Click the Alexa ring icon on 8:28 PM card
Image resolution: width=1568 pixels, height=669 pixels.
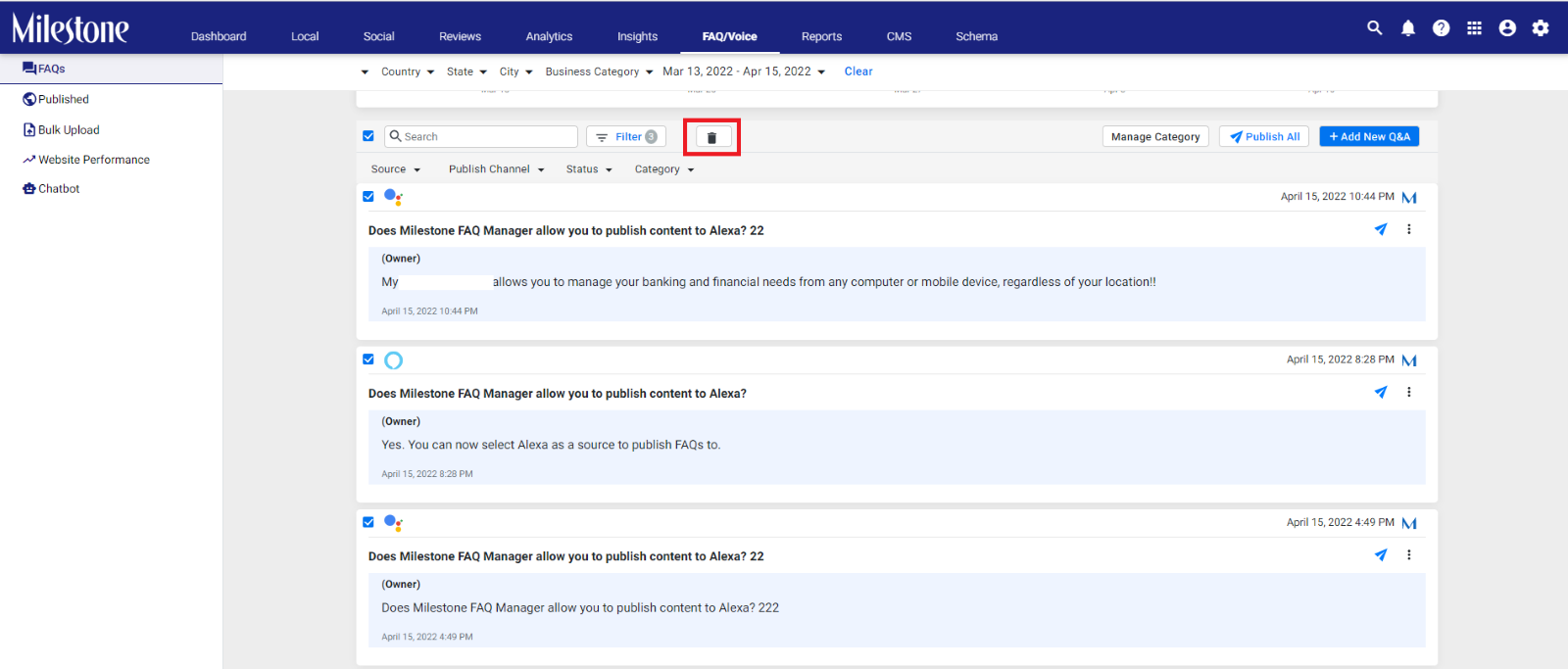coord(393,360)
